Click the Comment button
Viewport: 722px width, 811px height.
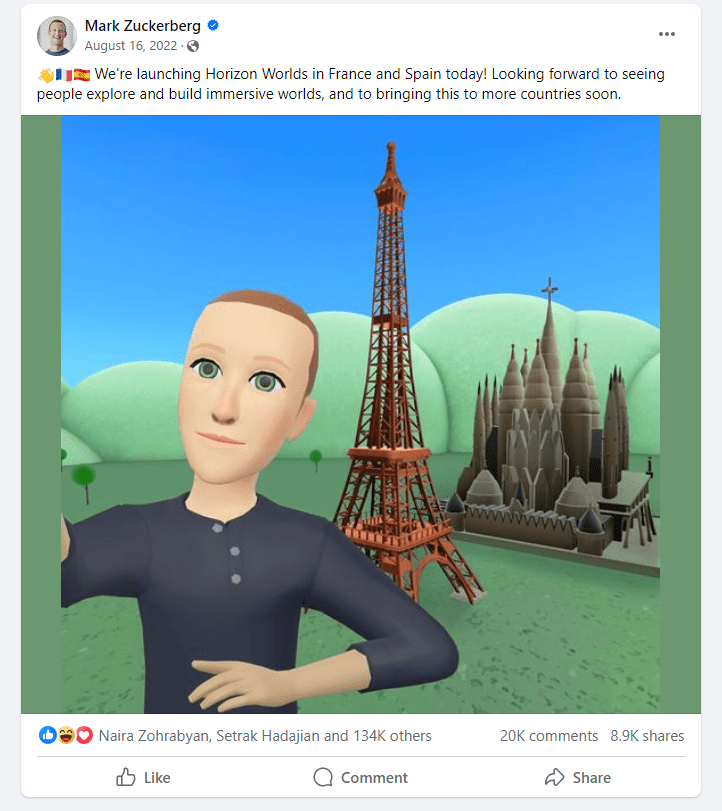(360, 777)
